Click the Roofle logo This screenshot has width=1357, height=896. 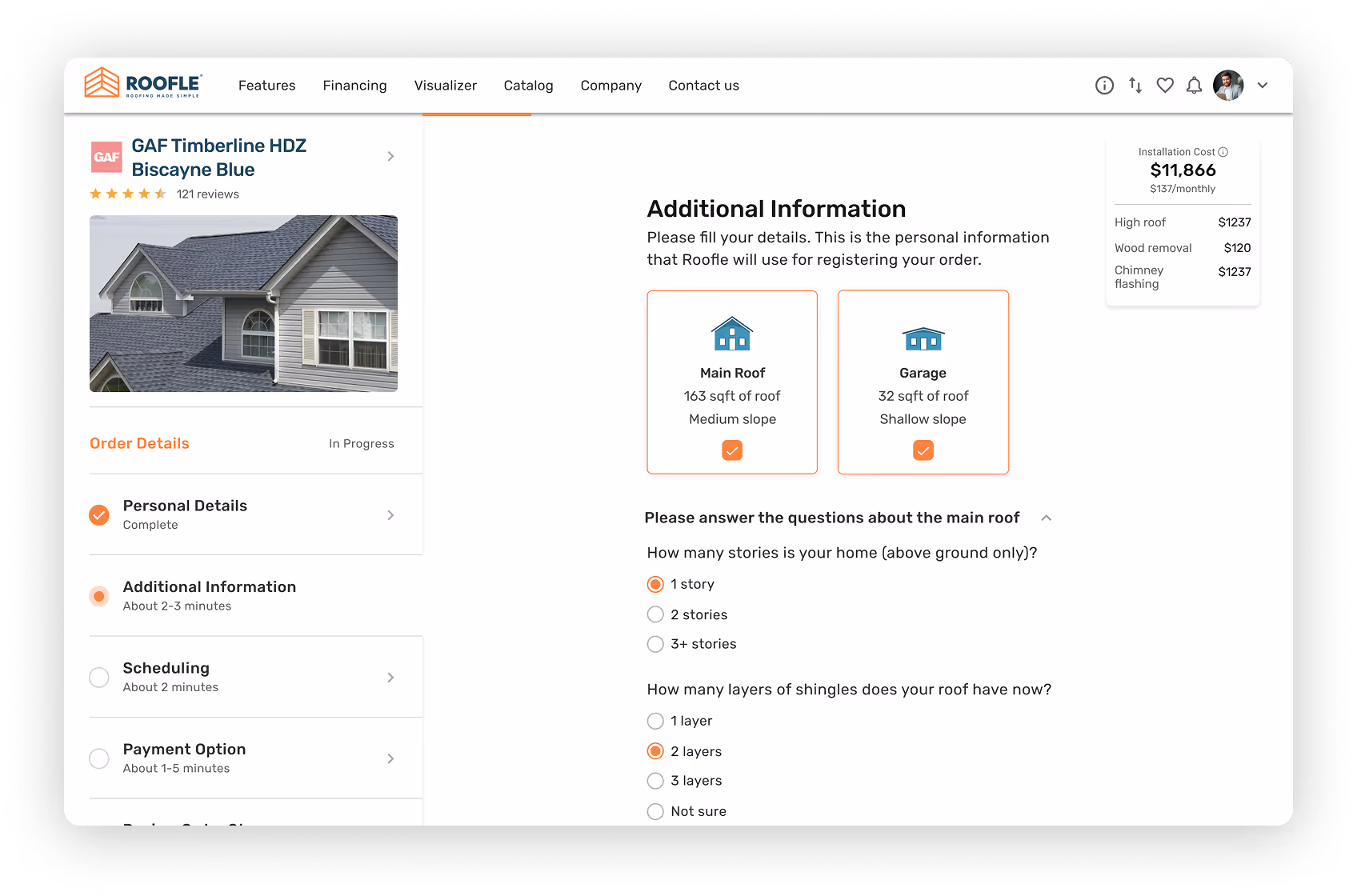point(143,83)
